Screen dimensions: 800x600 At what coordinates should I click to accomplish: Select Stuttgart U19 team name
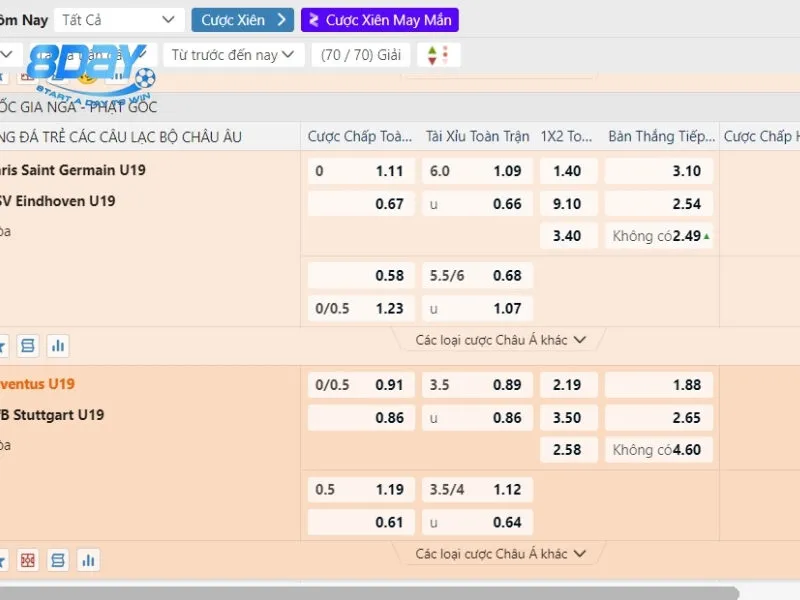tap(52, 415)
